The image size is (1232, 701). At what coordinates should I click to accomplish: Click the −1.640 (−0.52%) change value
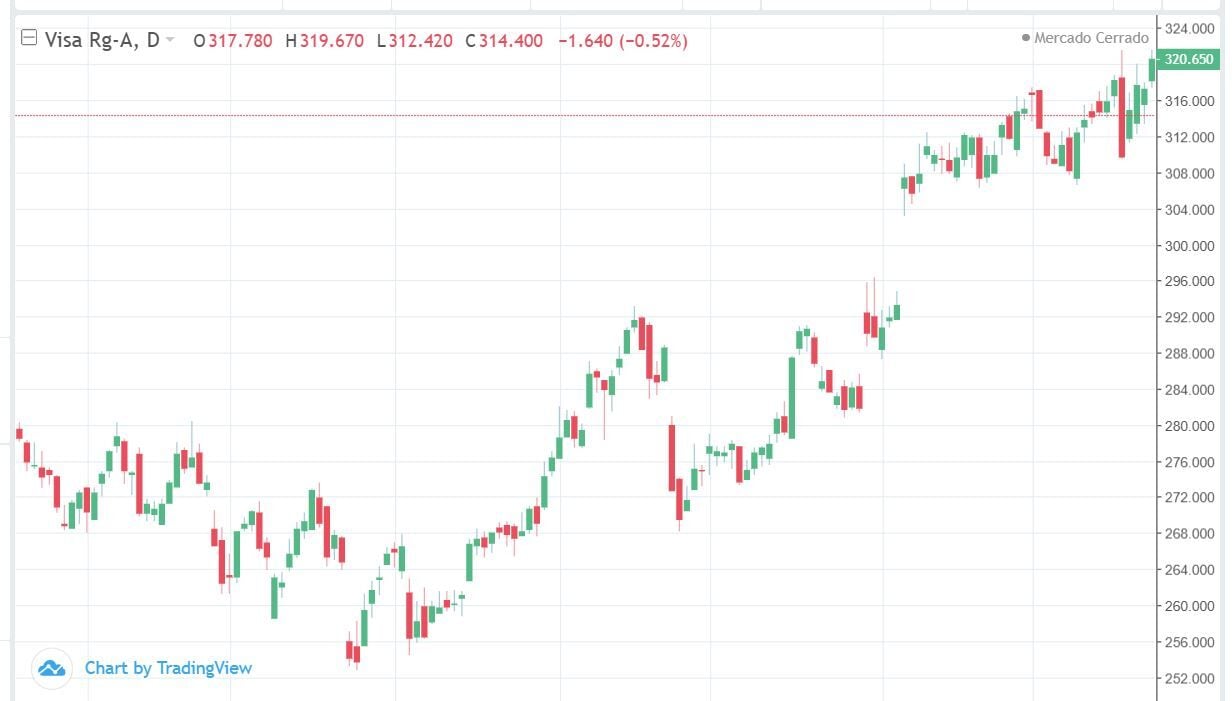pos(622,41)
